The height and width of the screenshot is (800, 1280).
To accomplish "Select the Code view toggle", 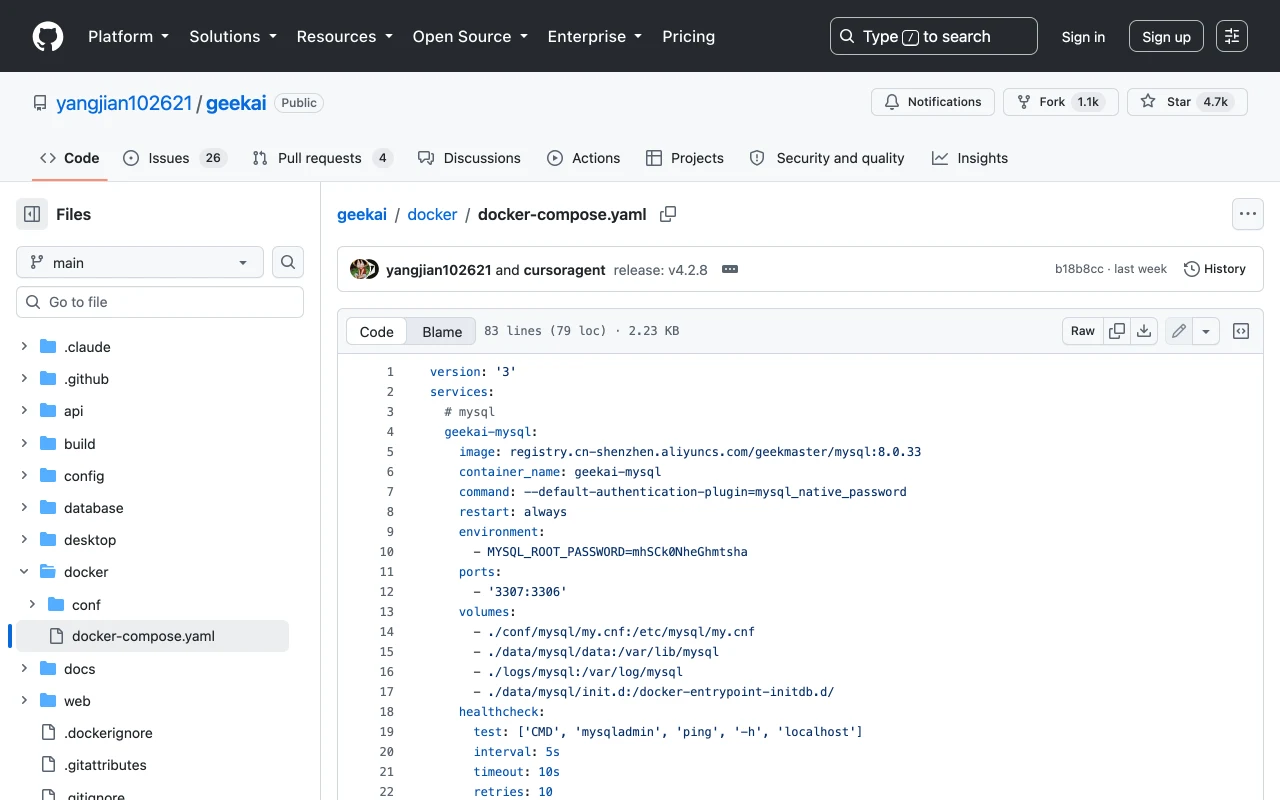I will click(377, 332).
